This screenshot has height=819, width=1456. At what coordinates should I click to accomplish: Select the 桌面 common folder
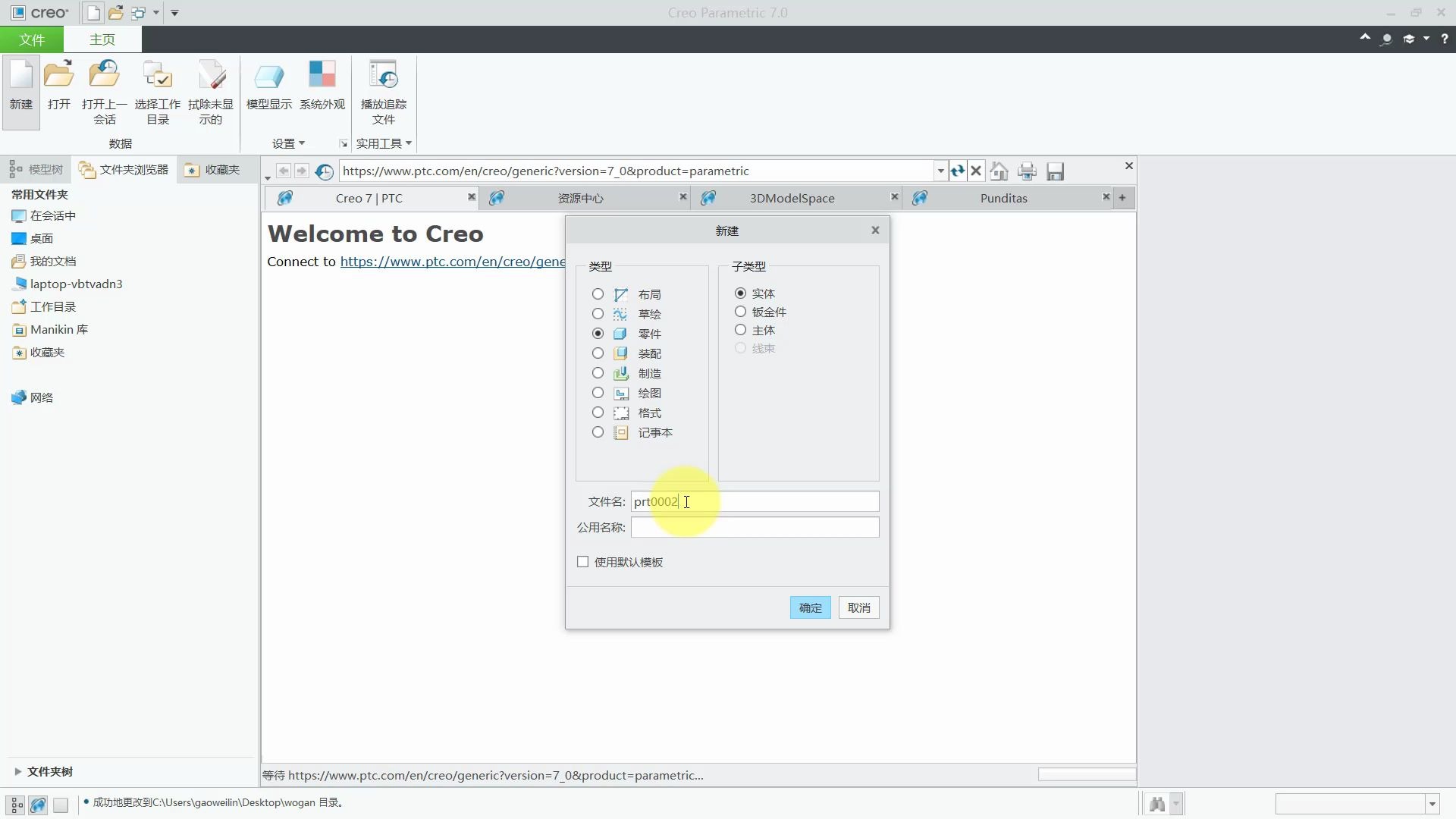(32, 239)
